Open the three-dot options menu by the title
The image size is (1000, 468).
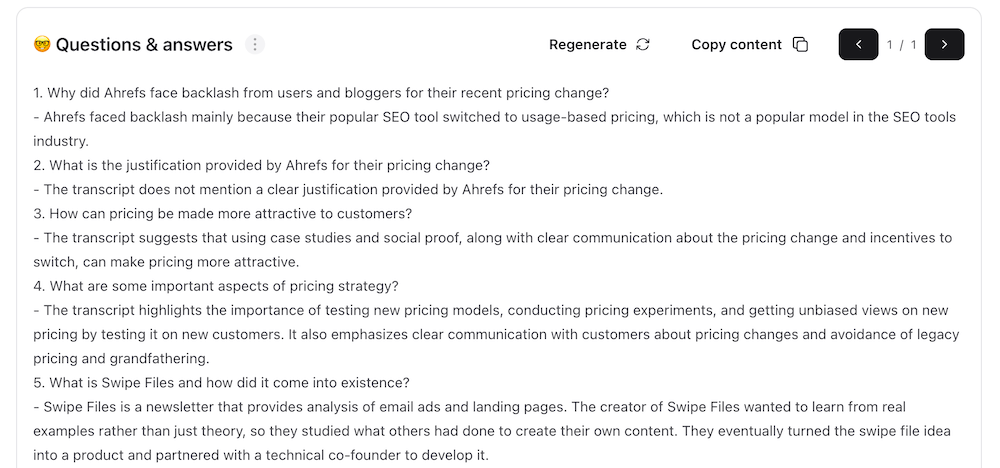(256, 45)
